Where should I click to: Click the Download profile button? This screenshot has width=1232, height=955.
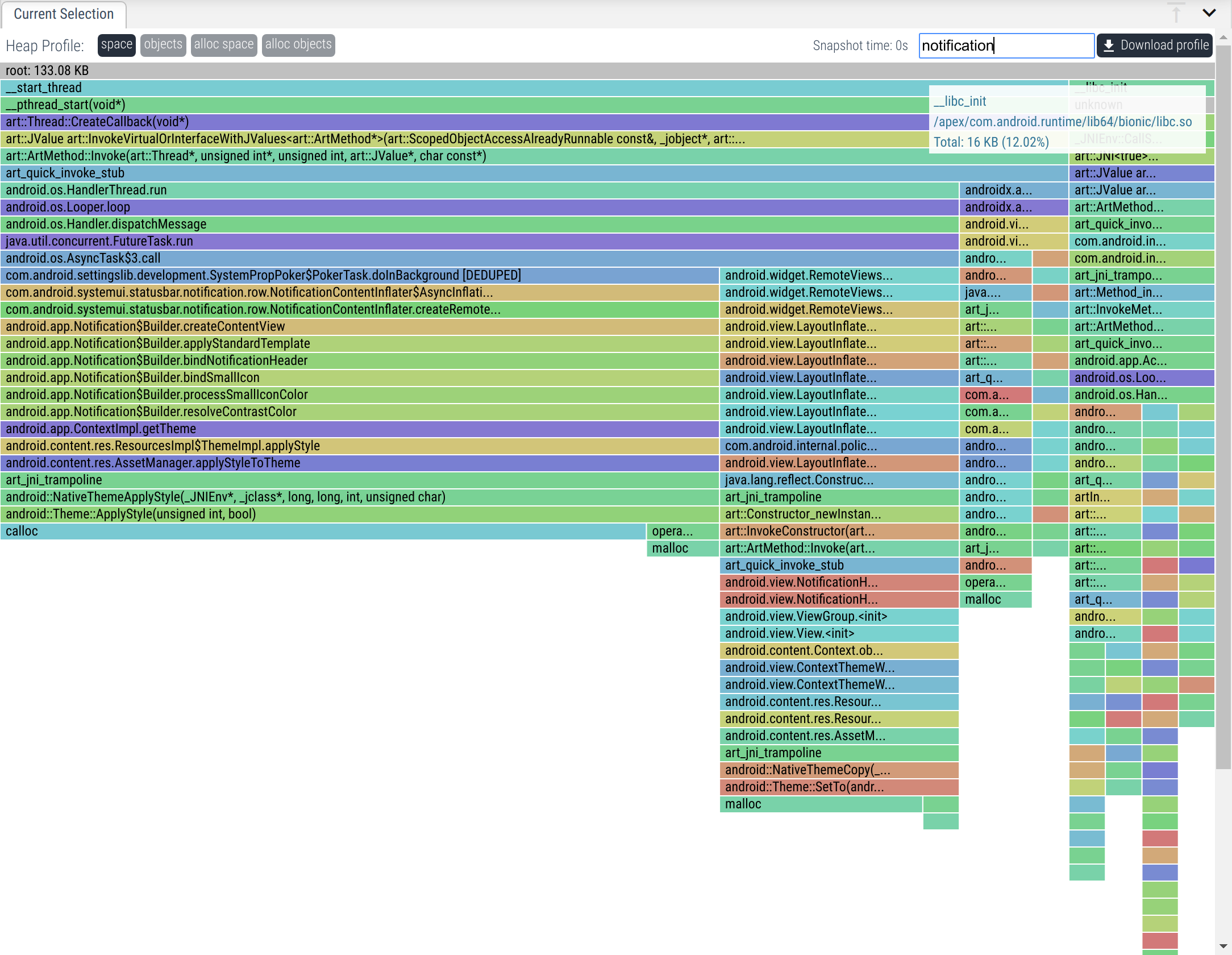1155,45
